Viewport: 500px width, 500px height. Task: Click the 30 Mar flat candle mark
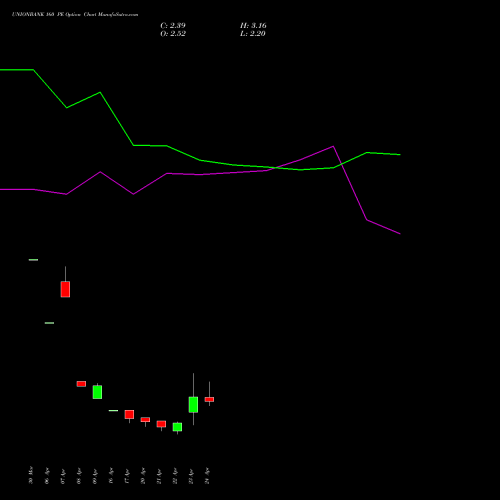click(x=33, y=260)
